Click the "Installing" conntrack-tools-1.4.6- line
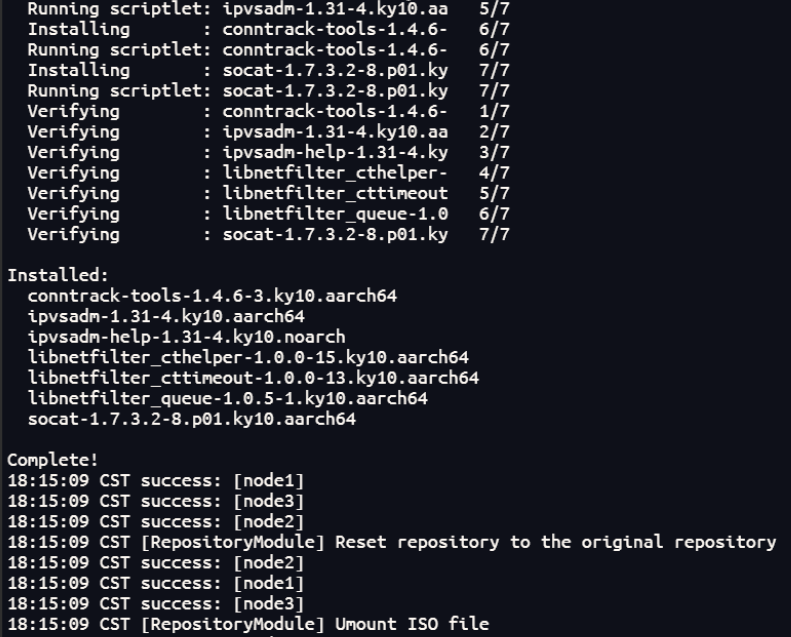Screen dimensions: 791x637 [x=268, y=29]
